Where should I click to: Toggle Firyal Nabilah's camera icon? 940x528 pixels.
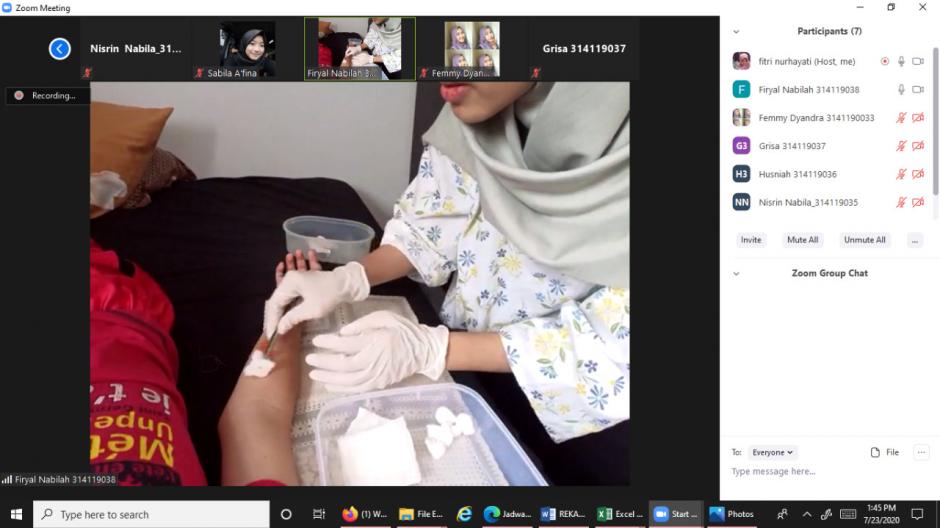click(918, 90)
